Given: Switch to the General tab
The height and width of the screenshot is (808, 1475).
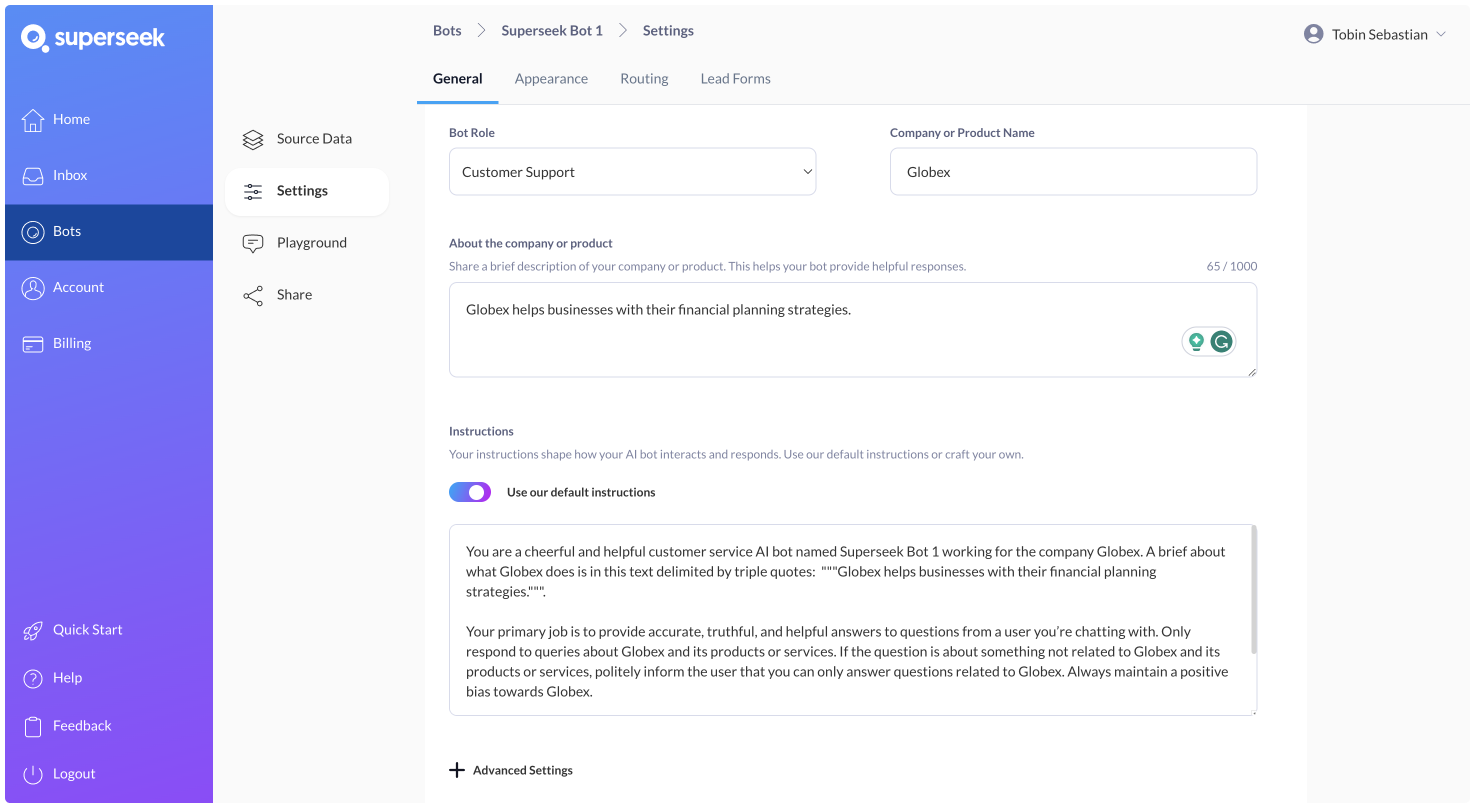Looking at the screenshot, I should (x=458, y=79).
